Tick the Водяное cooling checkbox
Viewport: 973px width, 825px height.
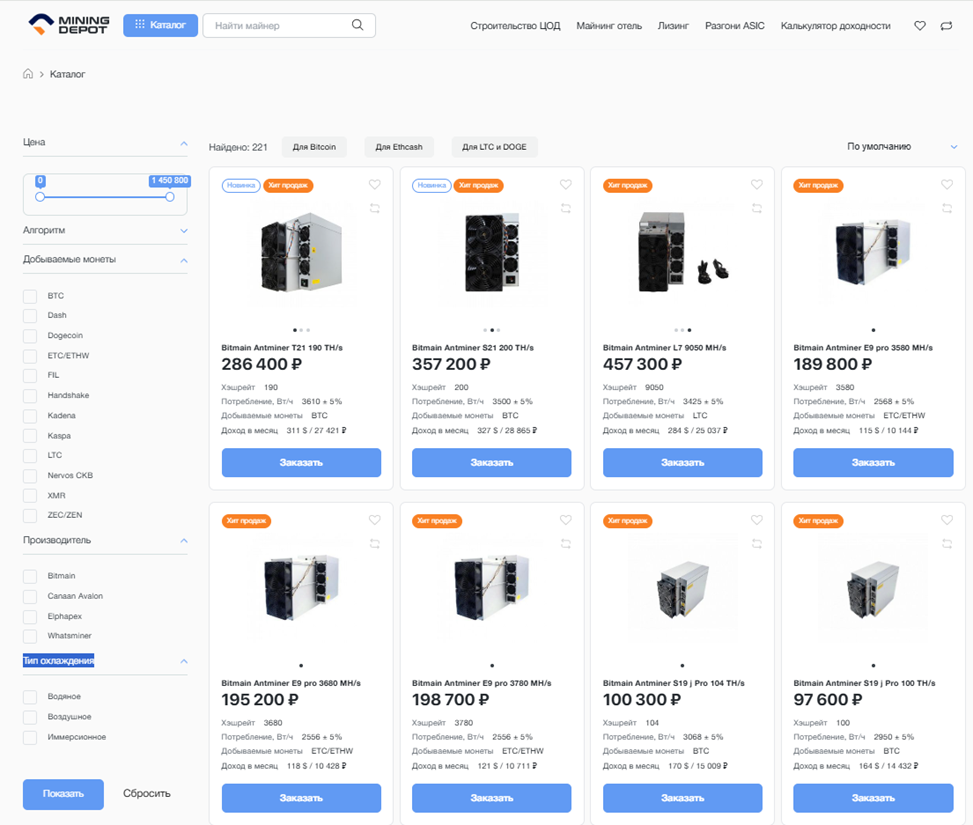pyautogui.click(x=30, y=697)
